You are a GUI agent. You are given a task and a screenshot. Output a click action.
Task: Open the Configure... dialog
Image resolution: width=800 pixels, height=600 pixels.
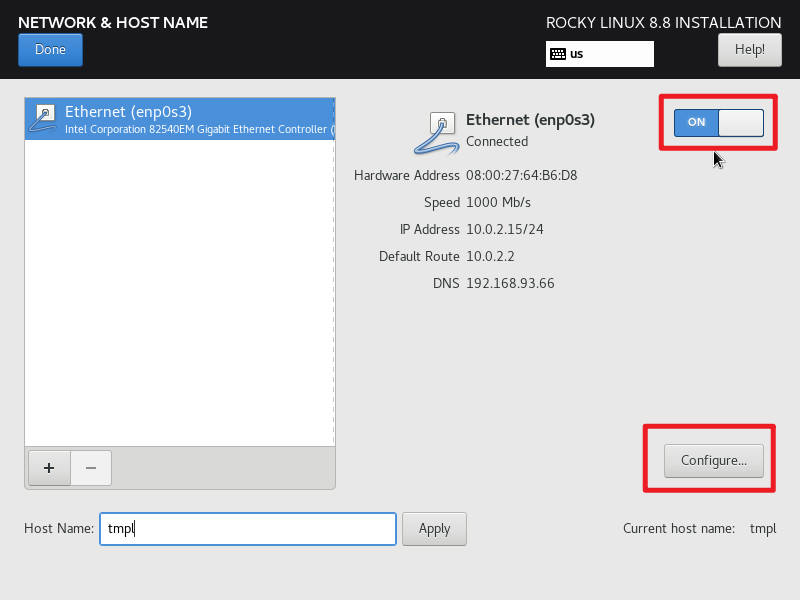point(714,461)
